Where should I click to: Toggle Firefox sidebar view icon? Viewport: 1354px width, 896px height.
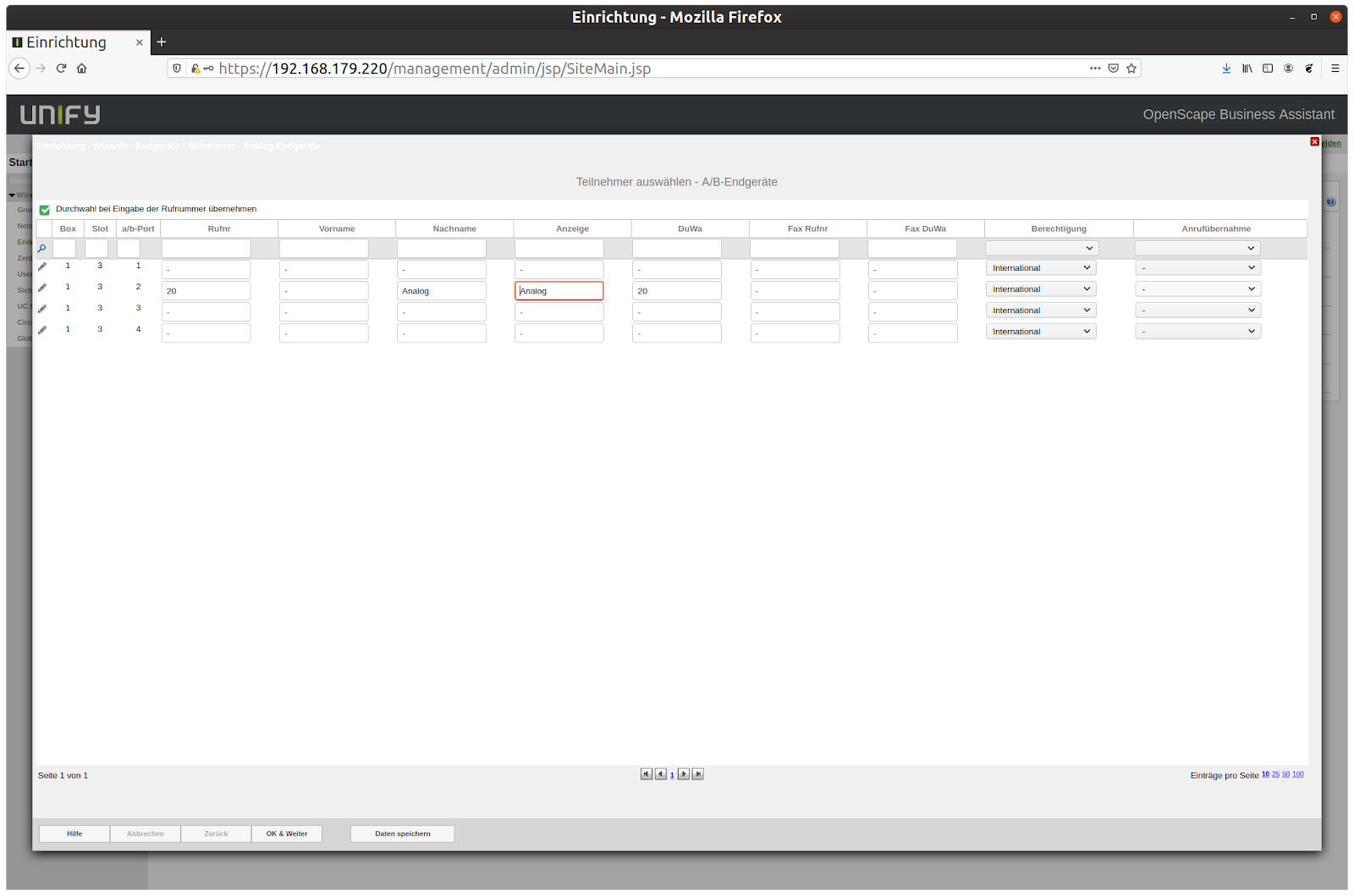point(1268,69)
